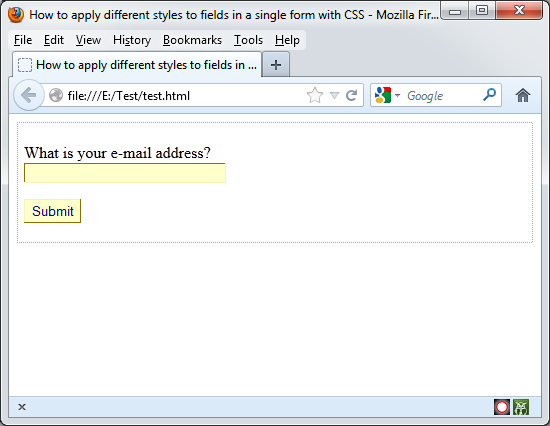Close the Firefox window
The height and width of the screenshot is (426, 550).
[x=519, y=11]
